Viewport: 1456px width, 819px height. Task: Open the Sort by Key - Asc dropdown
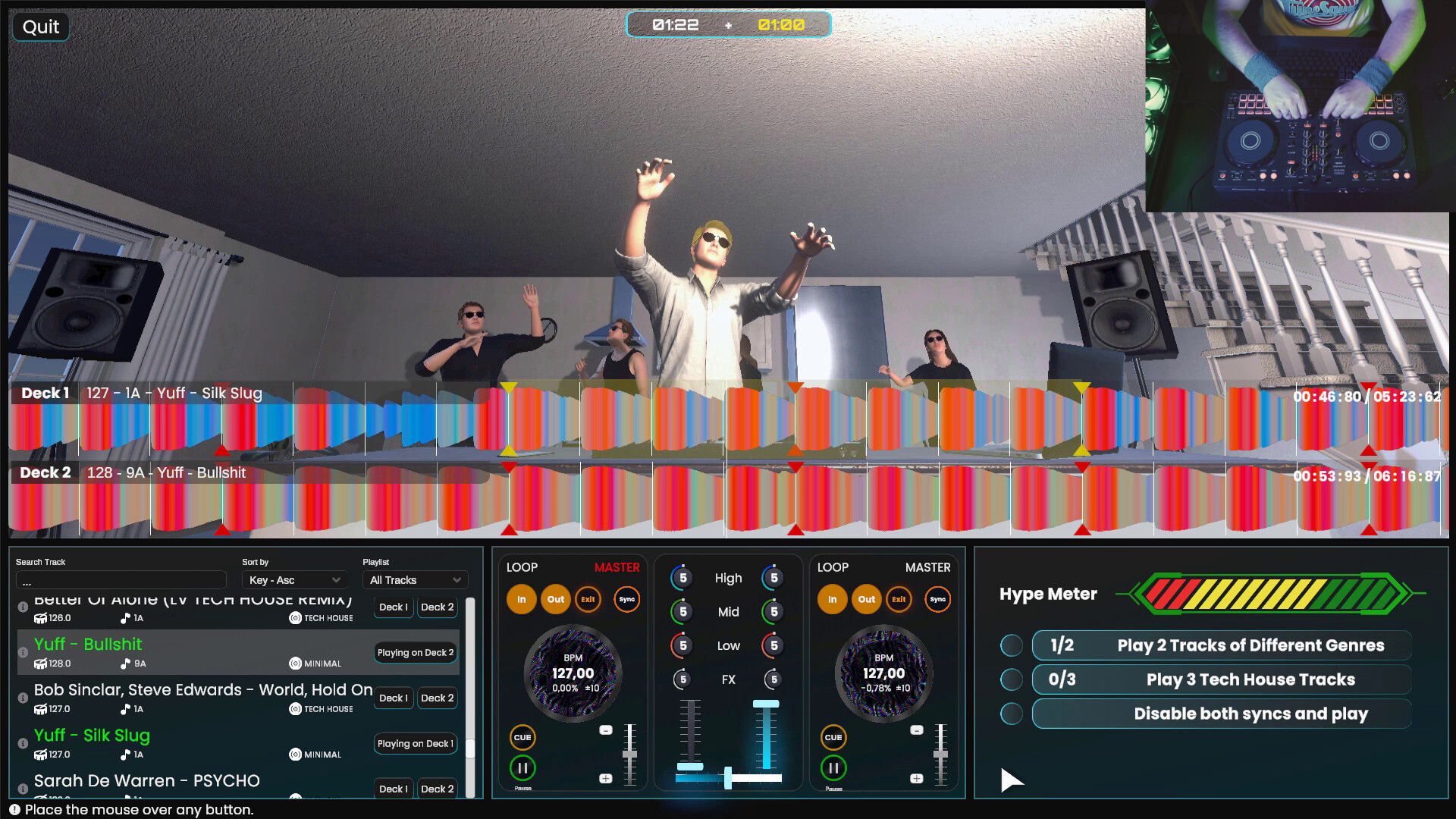tap(294, 579)
